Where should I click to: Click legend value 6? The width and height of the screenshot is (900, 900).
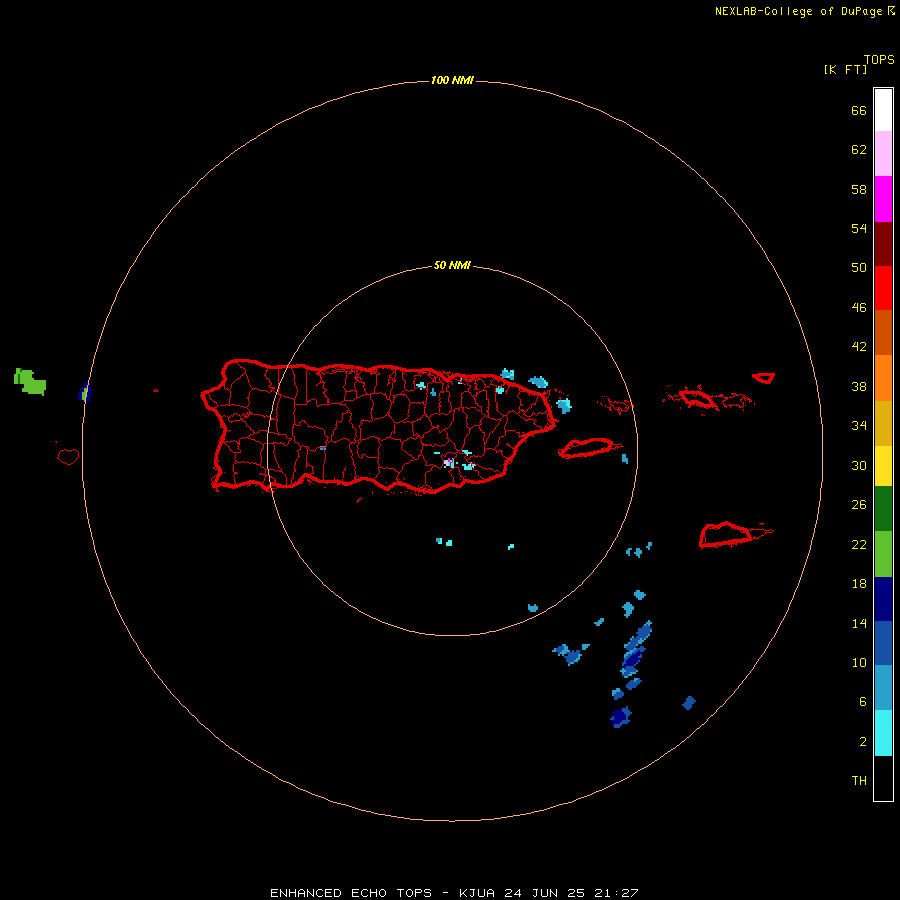click(862, 701)
